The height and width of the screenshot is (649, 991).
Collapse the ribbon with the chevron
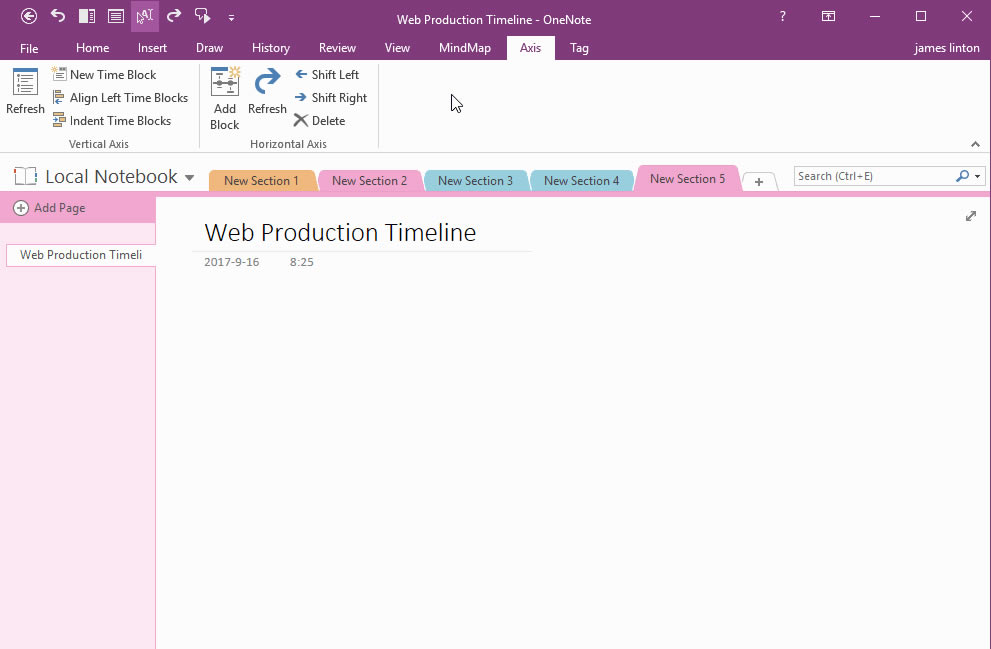click(975, 143)
